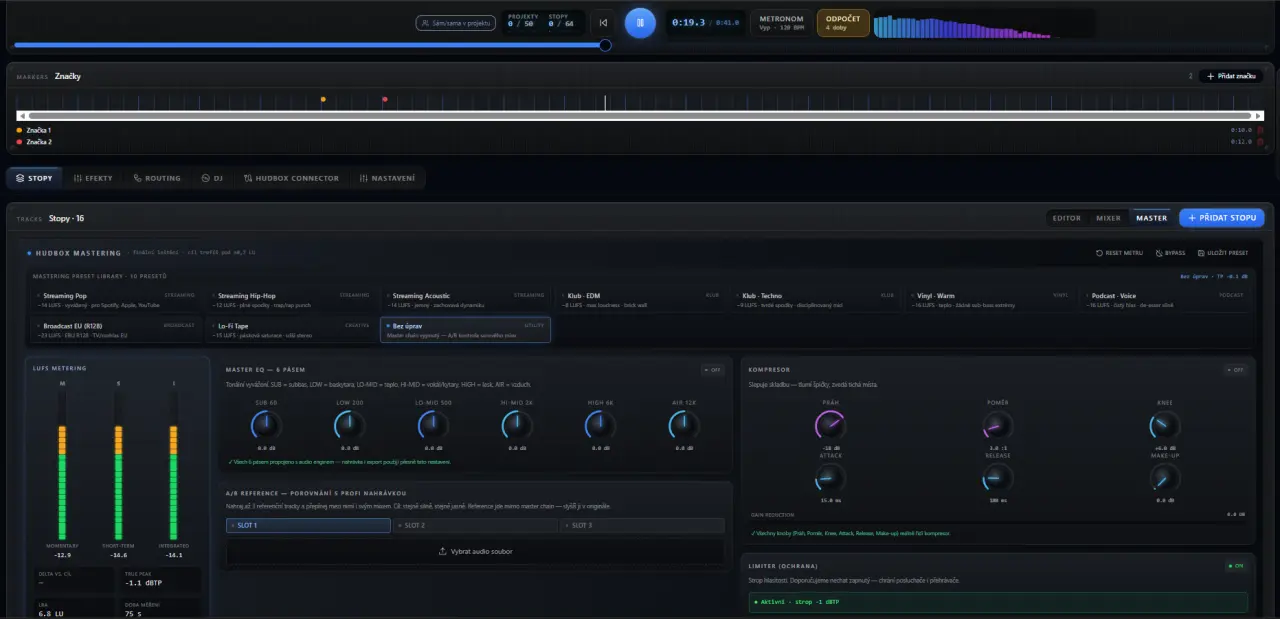Switch to the Mixer view
1280x619 pixels.
tap(1108, 218)
